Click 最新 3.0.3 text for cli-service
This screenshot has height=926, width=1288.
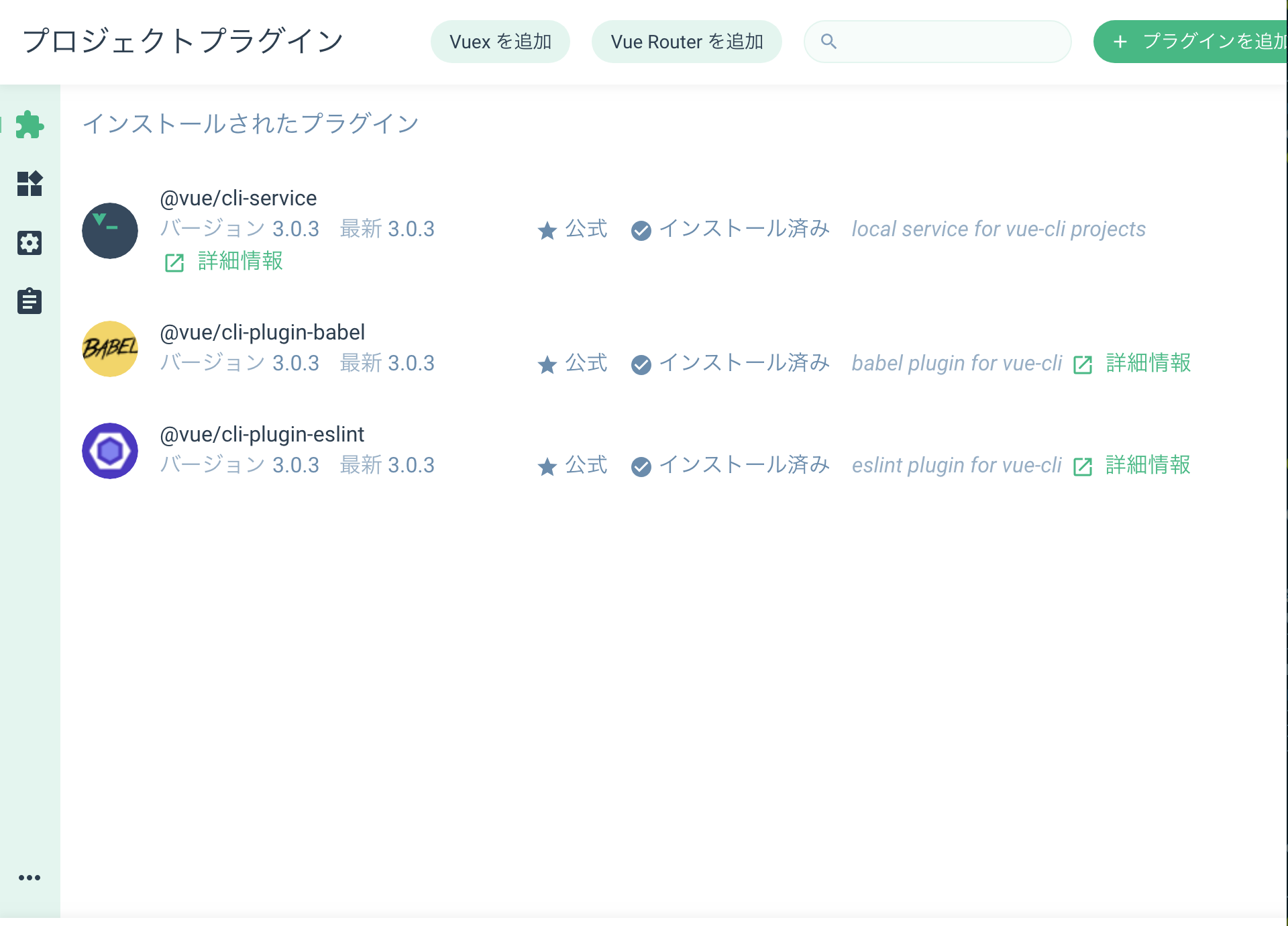click(x=387, y=229)
